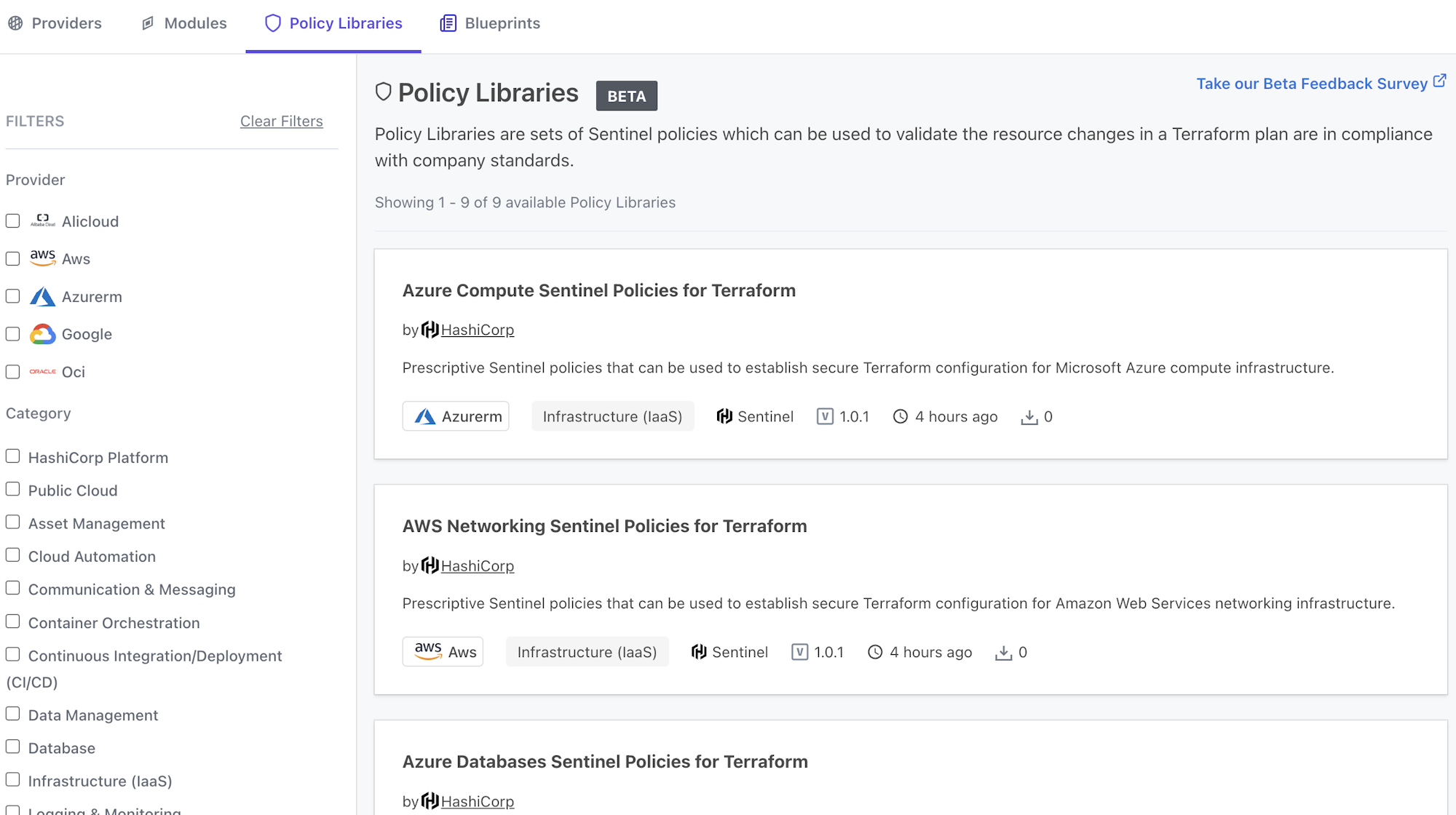
Task: Click the Modules pencil icon in top navigation
Action: pyautogui.click(x=146, y=23)
